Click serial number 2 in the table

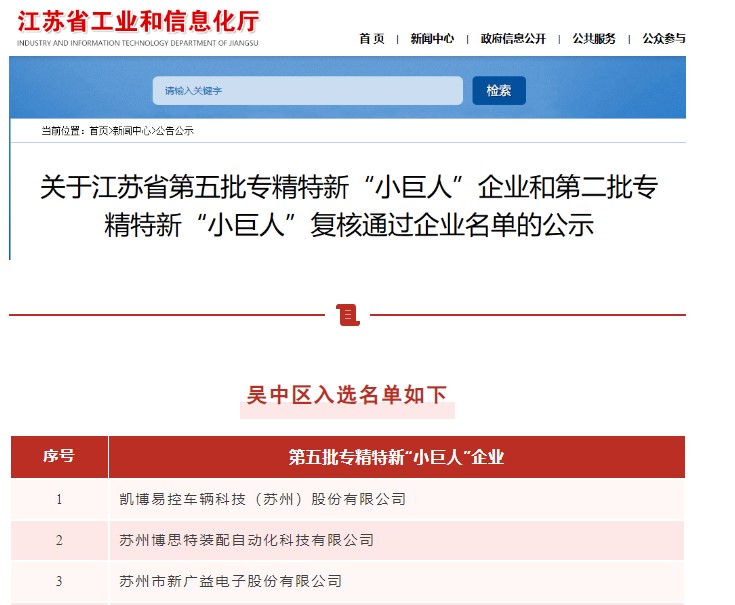pos(59,541)
